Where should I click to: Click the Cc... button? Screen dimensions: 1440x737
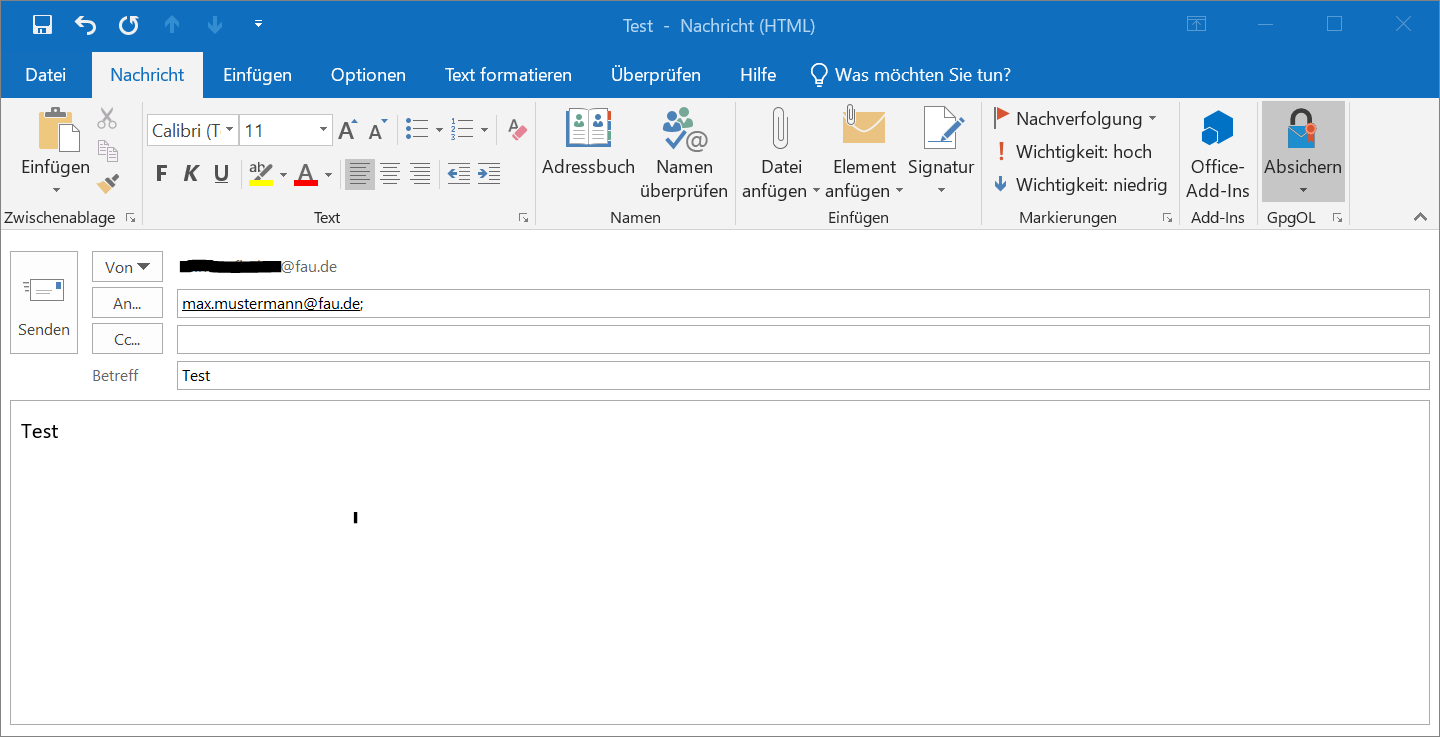(127, 339)
